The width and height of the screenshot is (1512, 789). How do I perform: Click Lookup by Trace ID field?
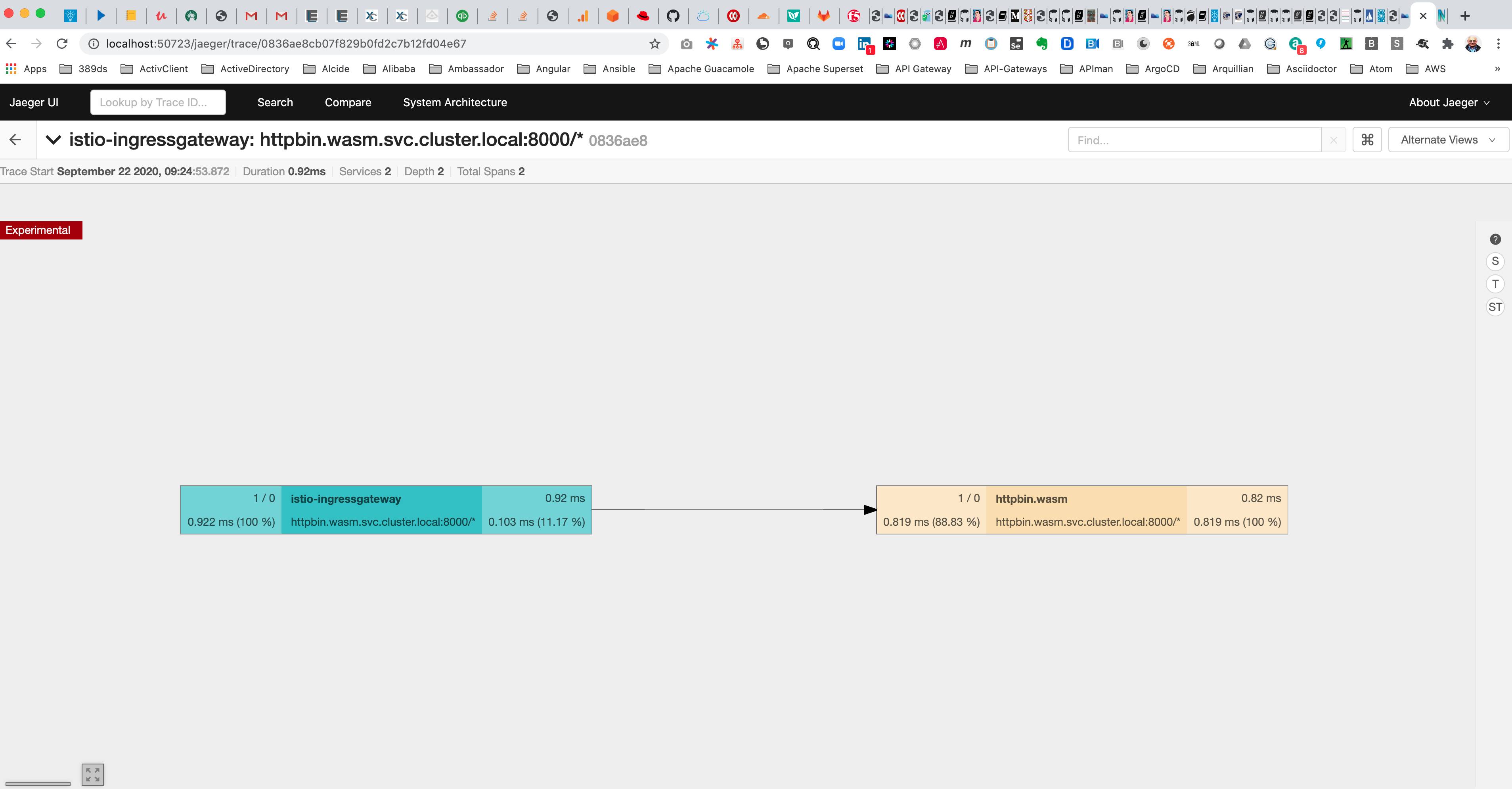pyautogui.click(x=158, y=102)
